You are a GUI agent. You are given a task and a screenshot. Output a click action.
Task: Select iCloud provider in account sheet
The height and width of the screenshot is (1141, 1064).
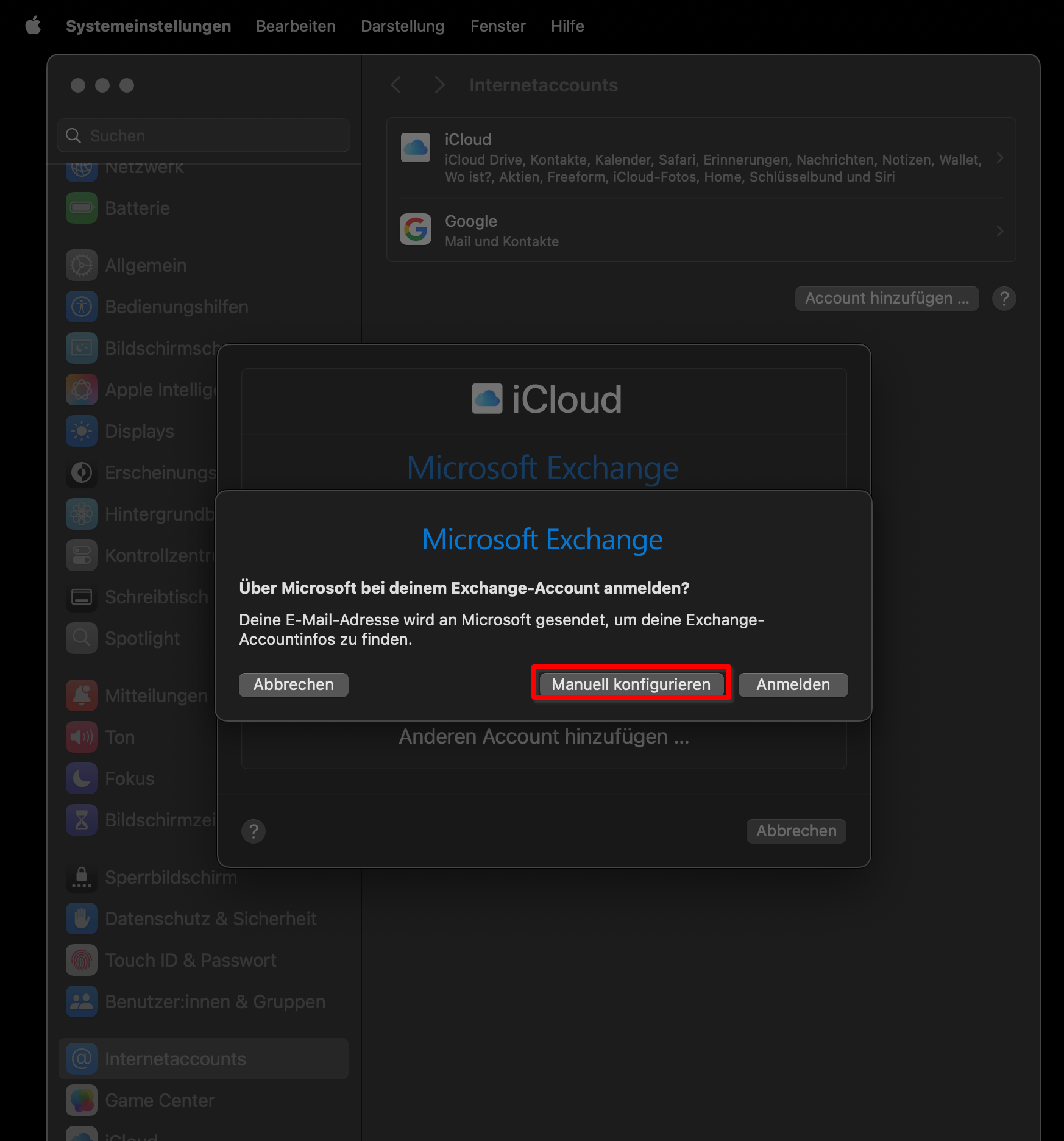[544, 400]
